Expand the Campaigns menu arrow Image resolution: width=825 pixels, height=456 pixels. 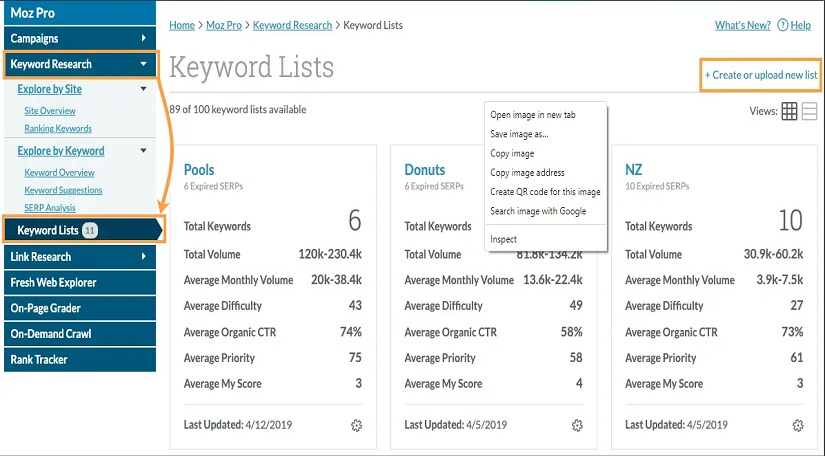pos(144,38)
